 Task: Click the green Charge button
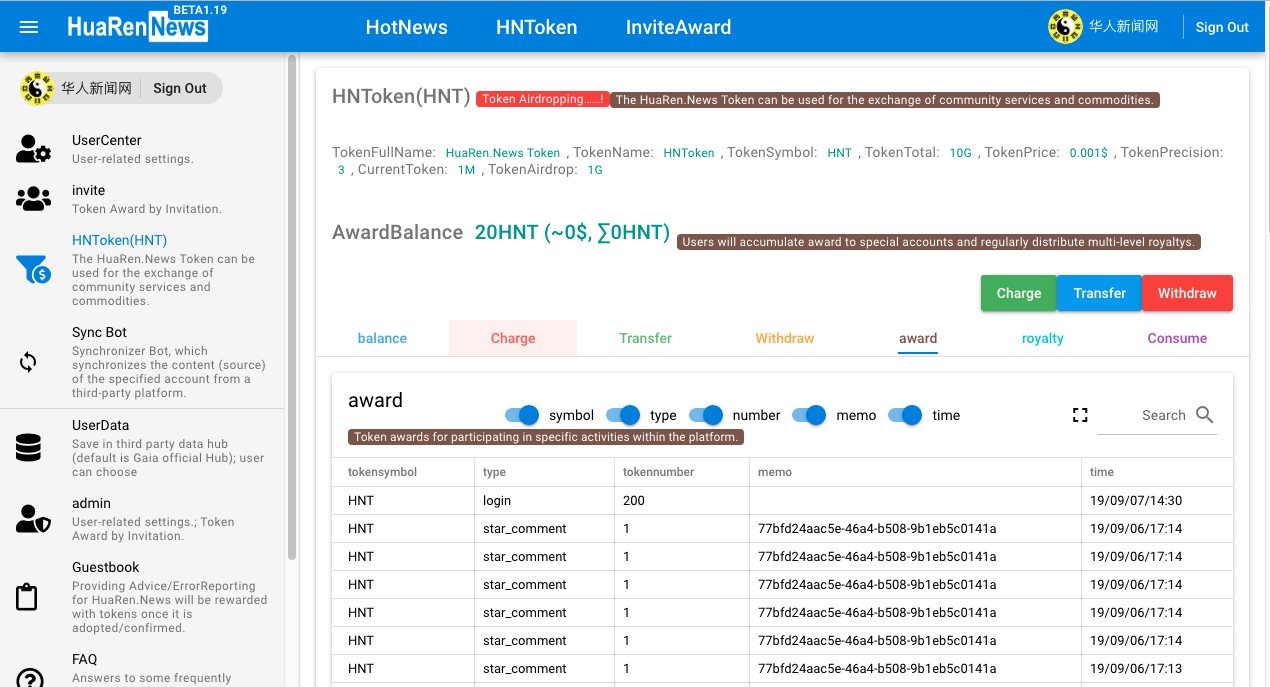tap(1019, 293)
